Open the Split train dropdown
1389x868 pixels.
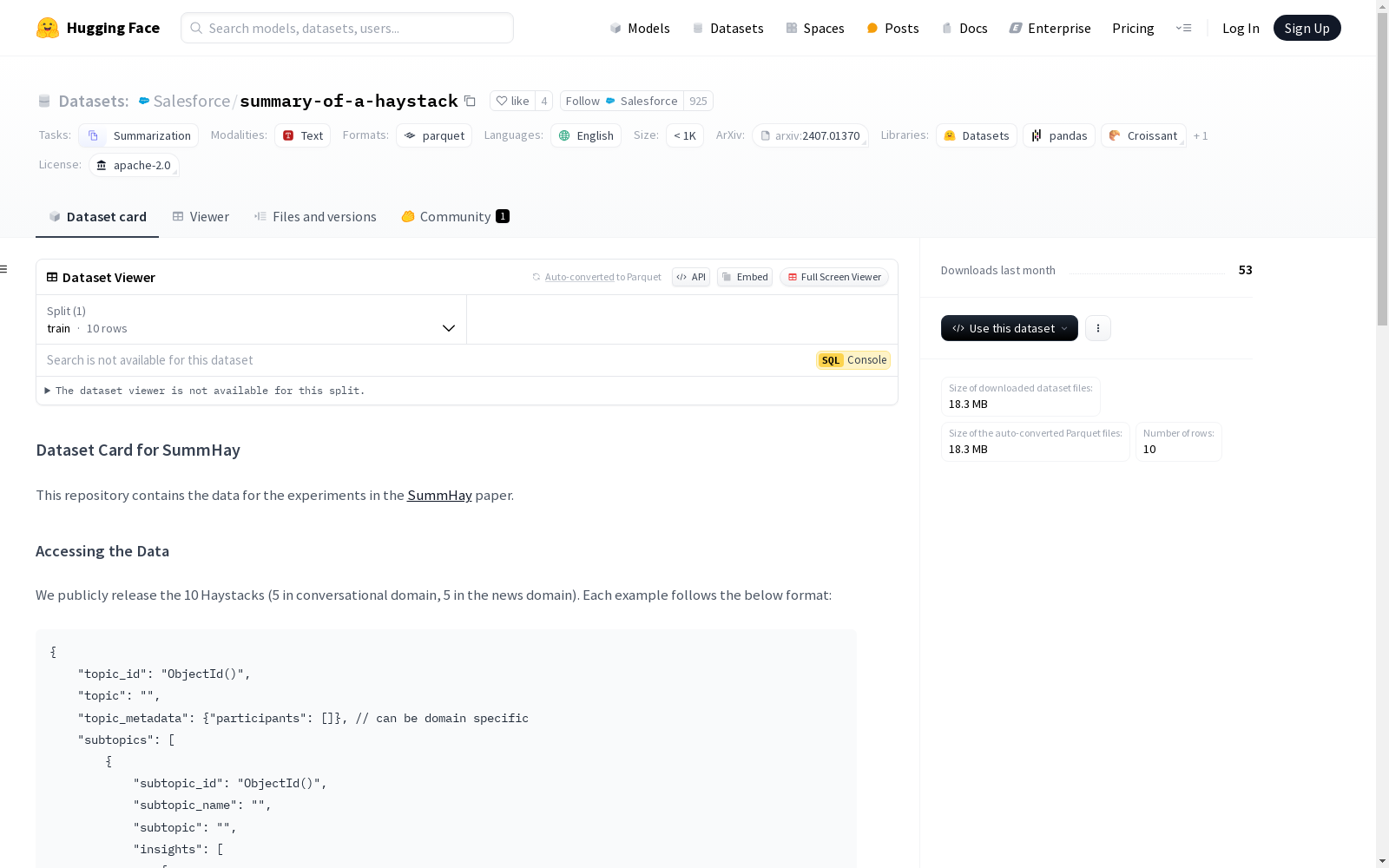[x=252, y=319]
